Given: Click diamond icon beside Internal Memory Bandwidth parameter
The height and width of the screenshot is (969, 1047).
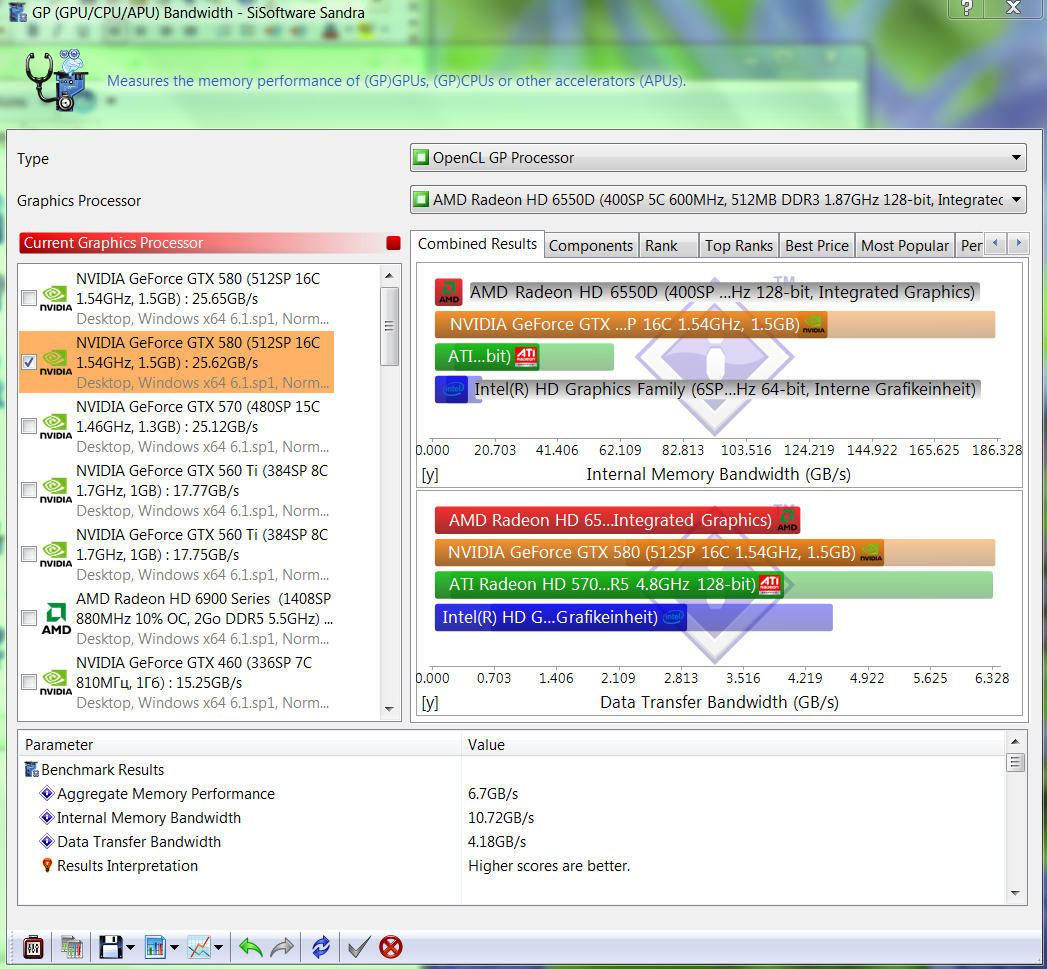Looking at the screenshot, I should pos(47,817).
